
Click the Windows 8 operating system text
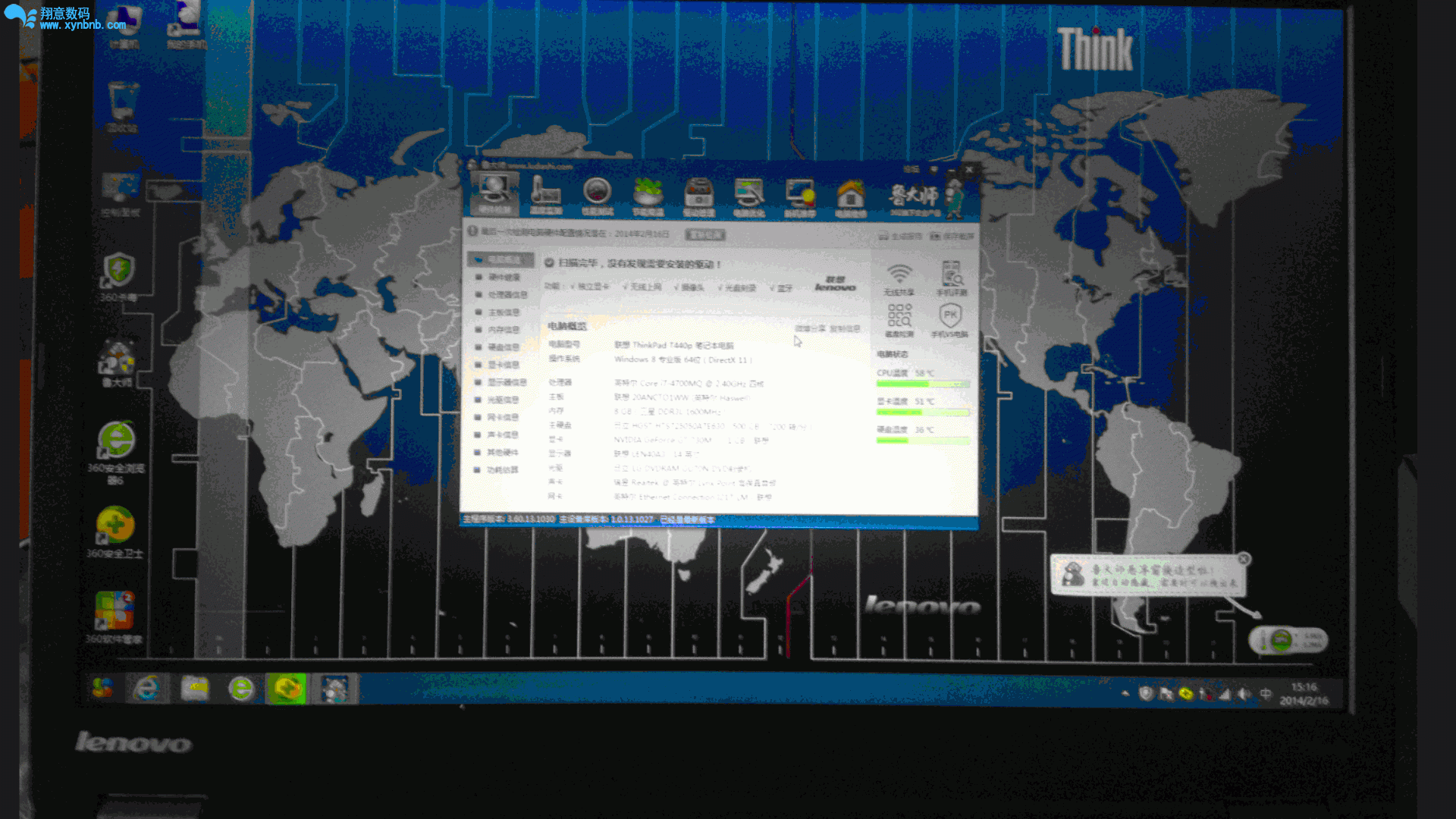point(682,359)
